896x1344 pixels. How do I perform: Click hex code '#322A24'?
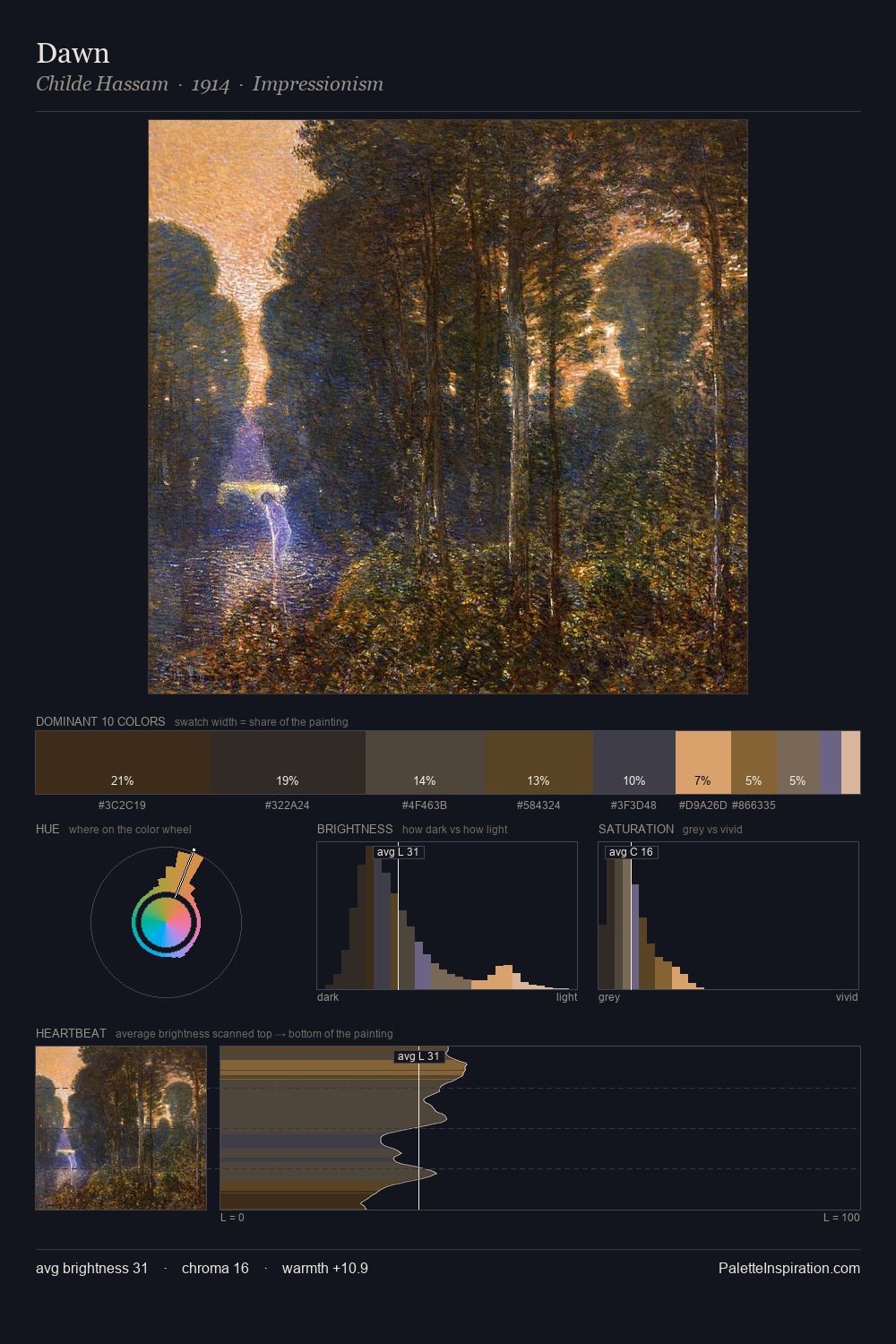tap(287, 806)
